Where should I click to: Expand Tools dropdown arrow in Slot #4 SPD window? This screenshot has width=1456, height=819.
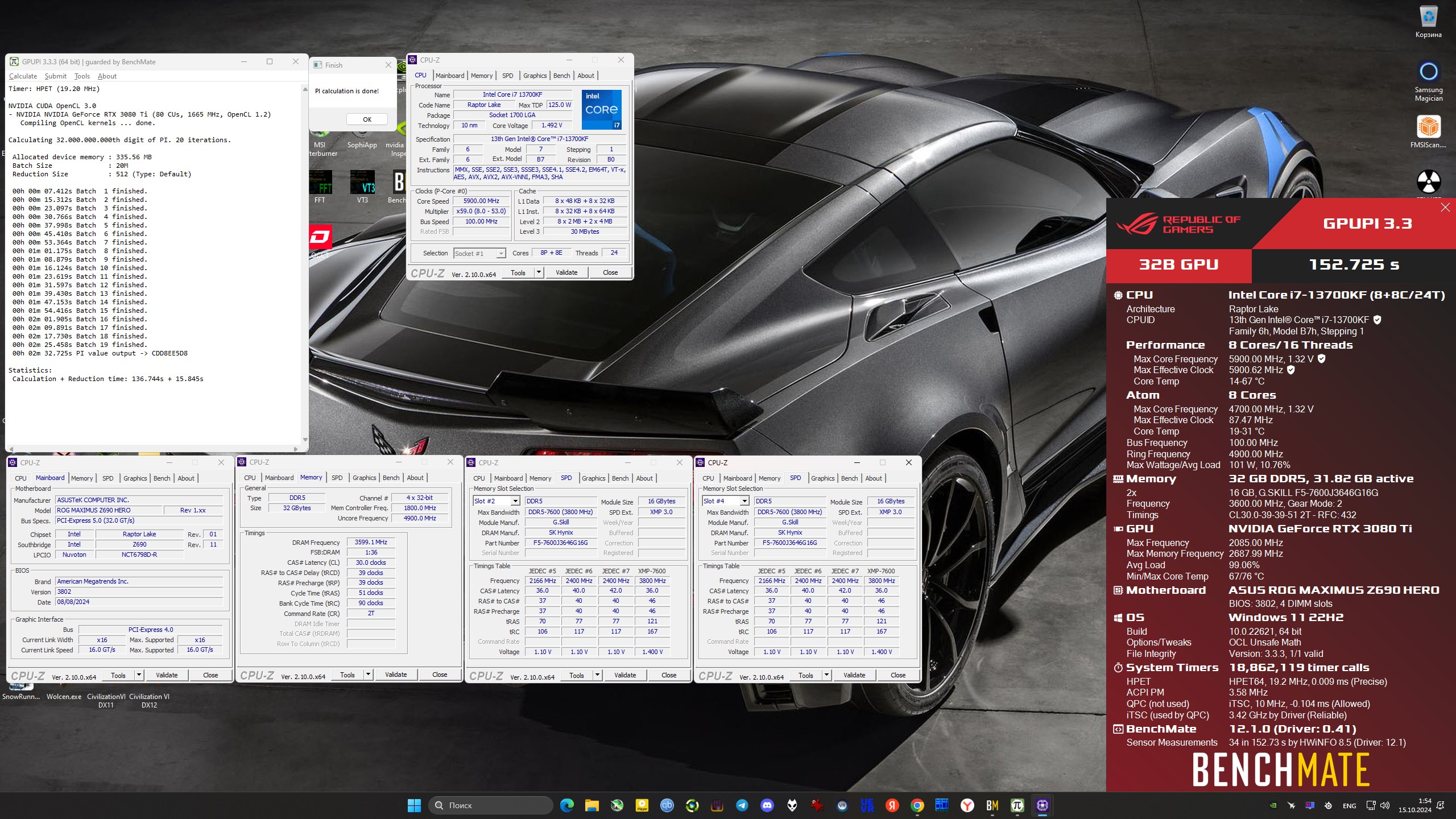coord(826,675)
